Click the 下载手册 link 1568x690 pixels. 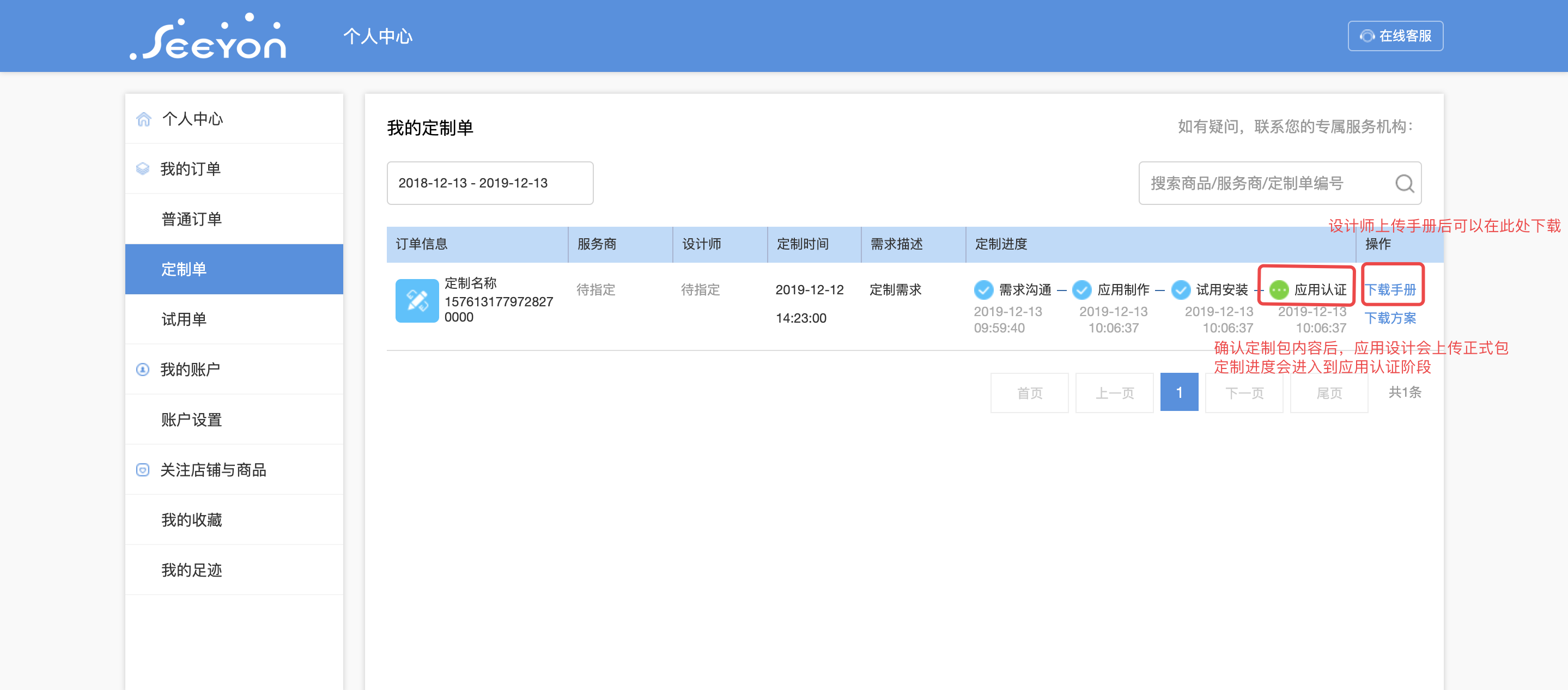tap(1391, 290)
